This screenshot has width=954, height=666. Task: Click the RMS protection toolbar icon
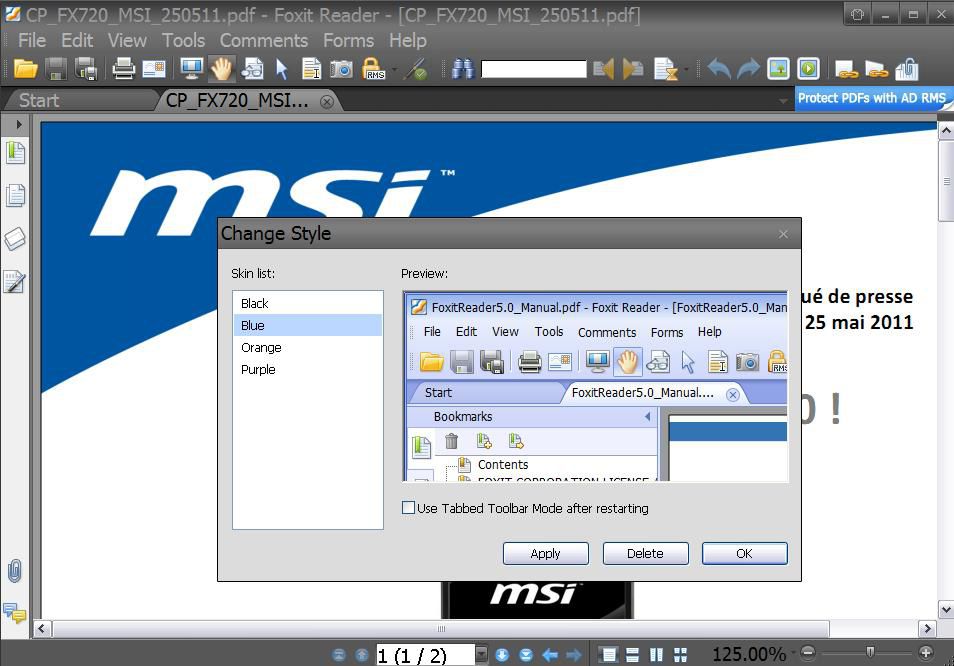(371, 70)
